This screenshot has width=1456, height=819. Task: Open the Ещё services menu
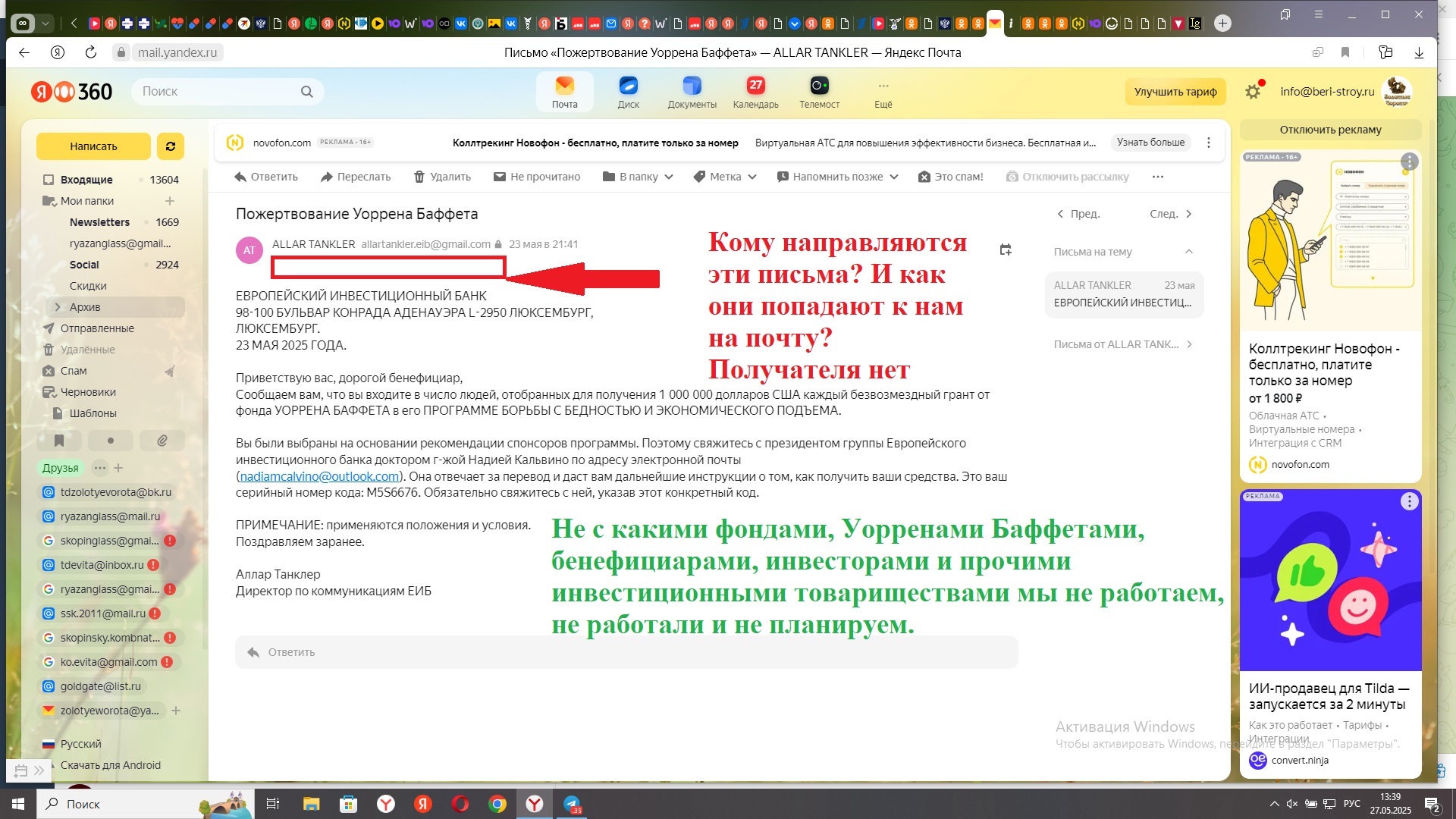pos(883,92)
